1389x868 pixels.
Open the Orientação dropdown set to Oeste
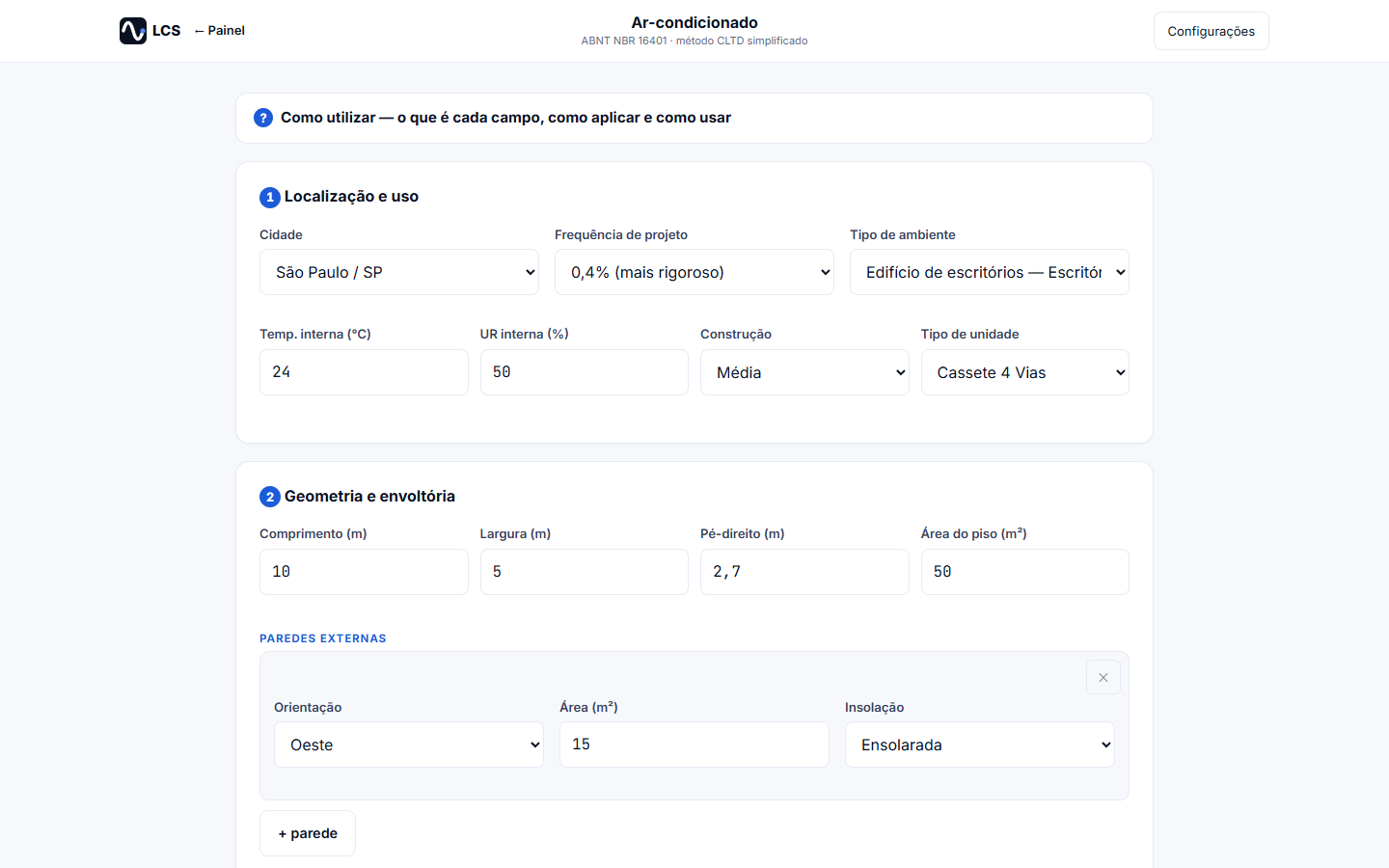[409, 745]
